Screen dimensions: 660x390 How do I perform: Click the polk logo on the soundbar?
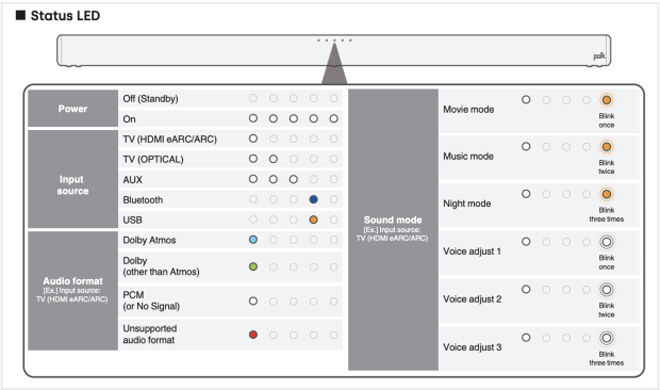[x=599, y=56]
